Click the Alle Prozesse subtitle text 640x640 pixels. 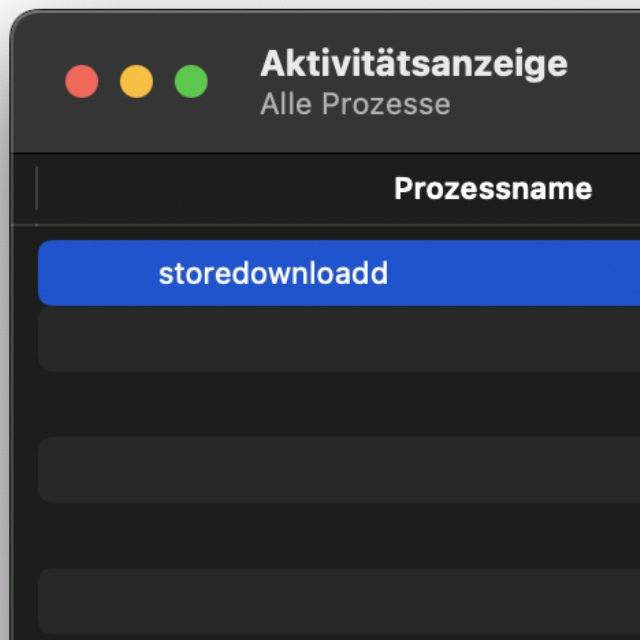[x=355, y=104]
